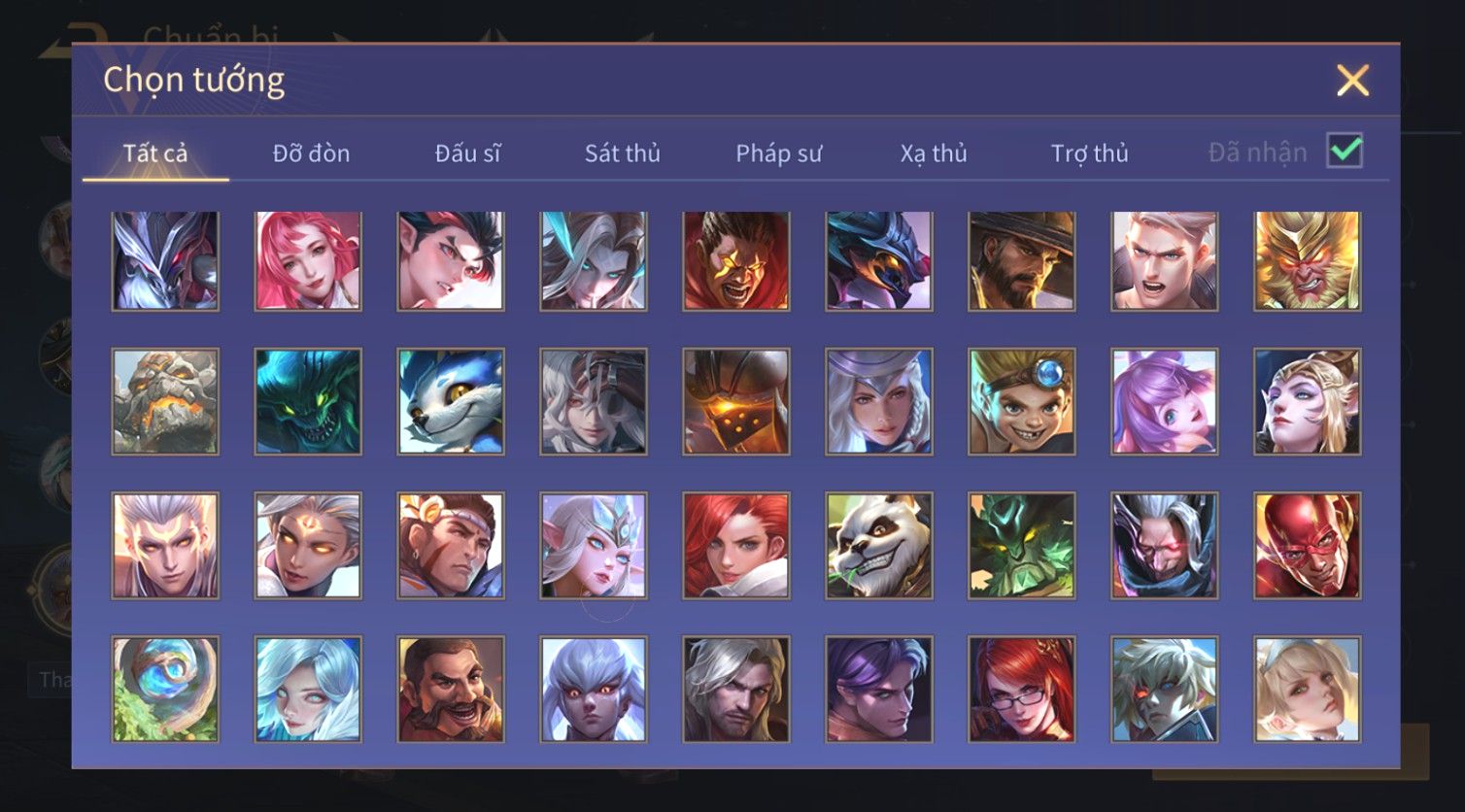Open the Sát thủ tab

click(x=623, y=153)
